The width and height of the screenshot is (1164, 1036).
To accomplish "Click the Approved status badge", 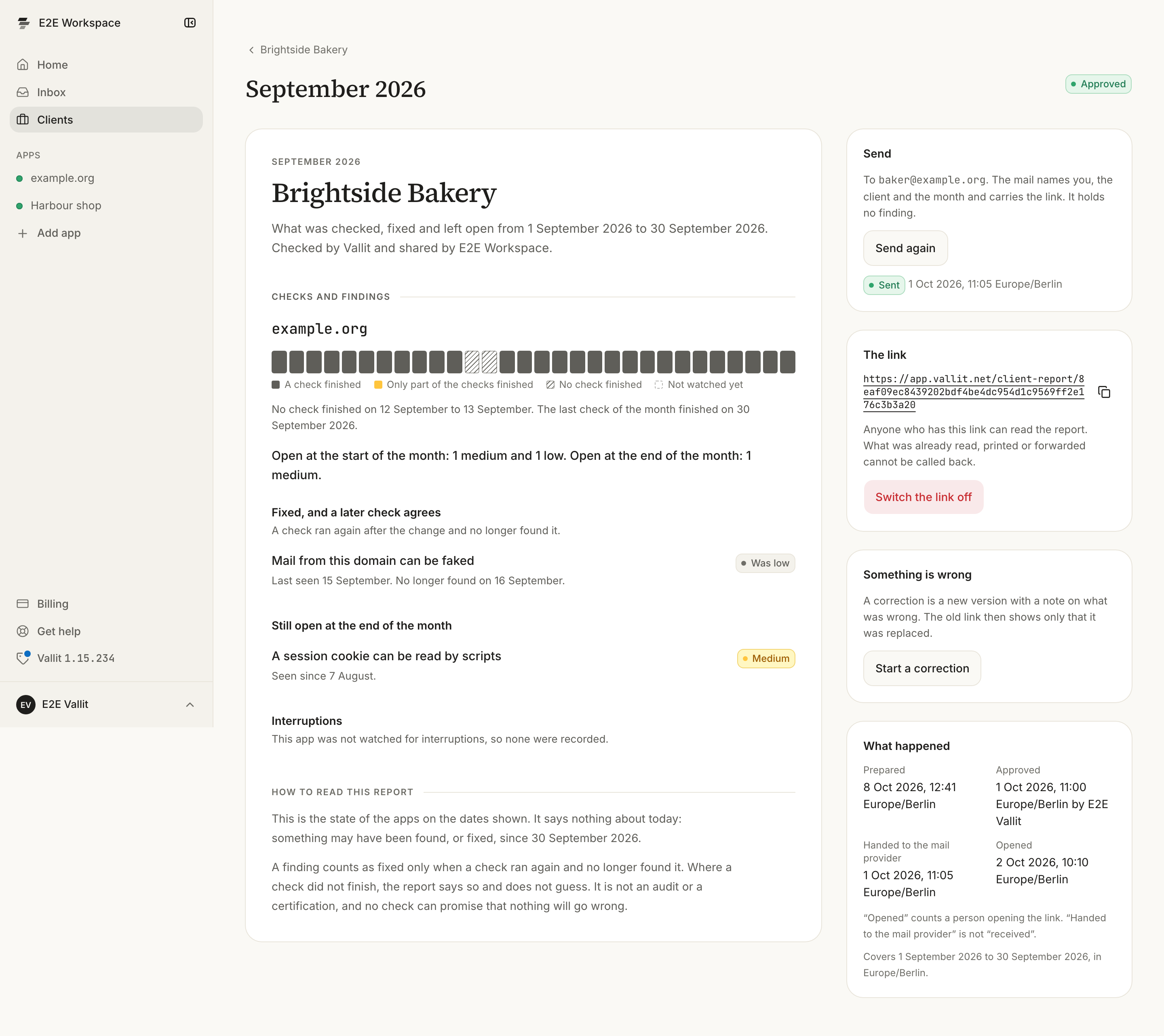I will click(1098, 84).
